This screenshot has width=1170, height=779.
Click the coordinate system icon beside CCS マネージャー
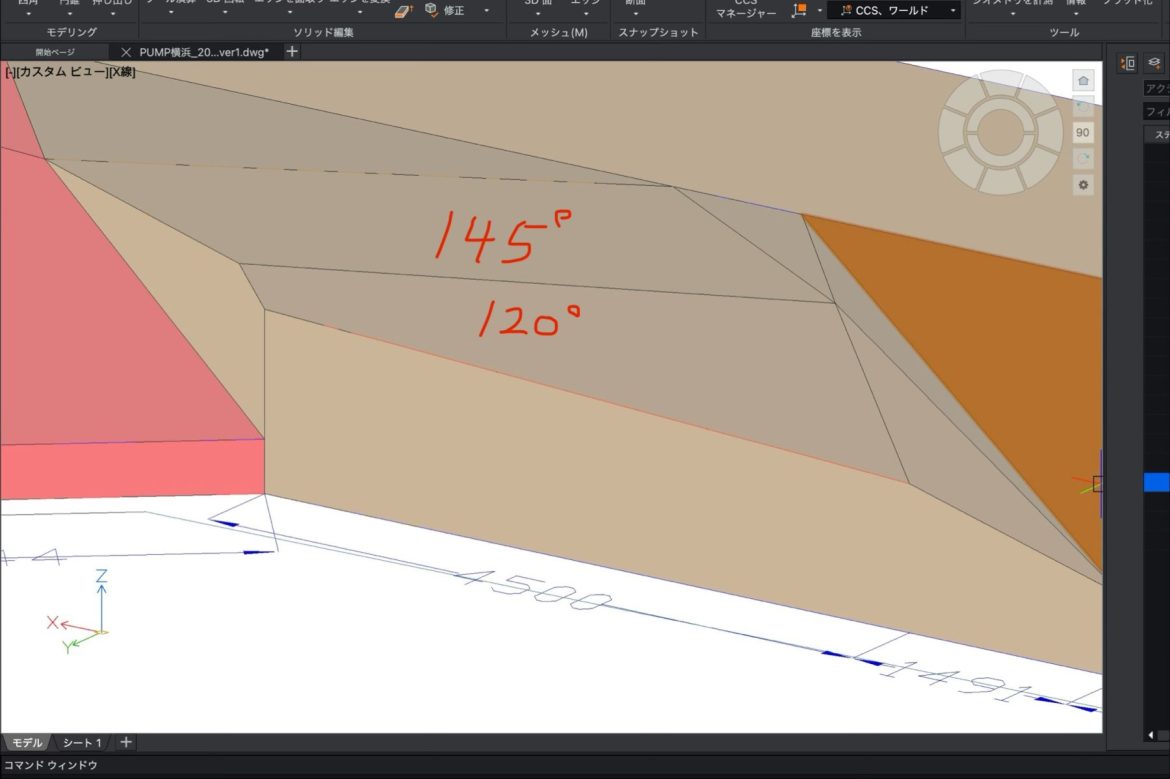point(799,10)
